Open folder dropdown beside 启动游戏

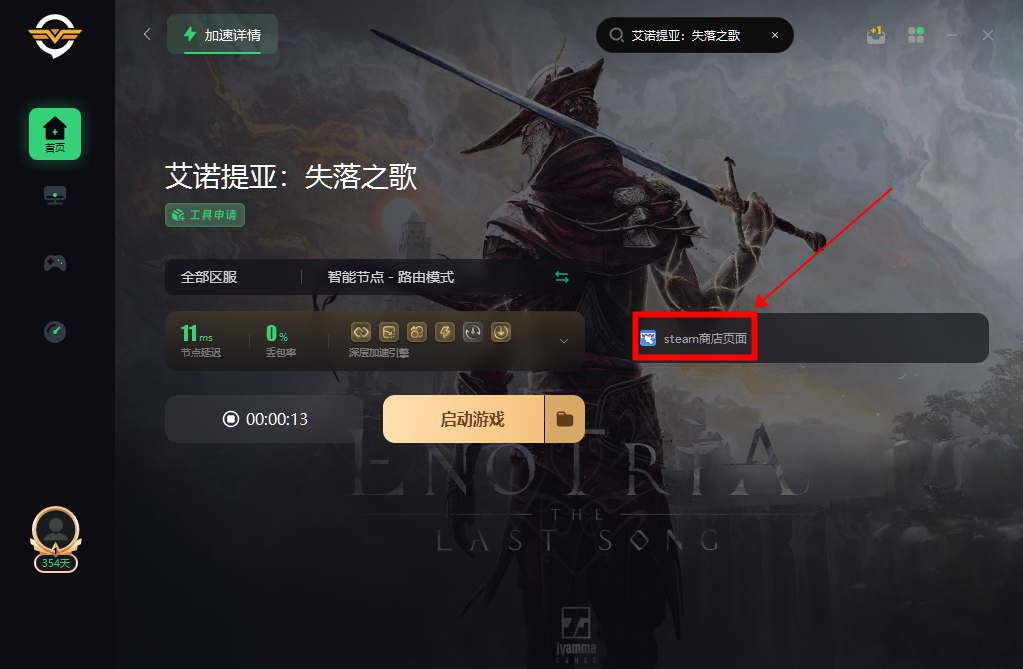tap(565, 419)
